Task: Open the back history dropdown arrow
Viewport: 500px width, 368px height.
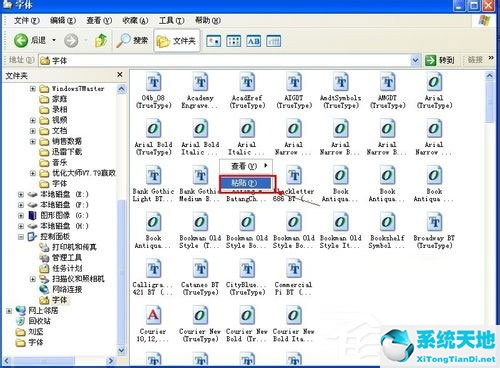Action: coord(54,41)
